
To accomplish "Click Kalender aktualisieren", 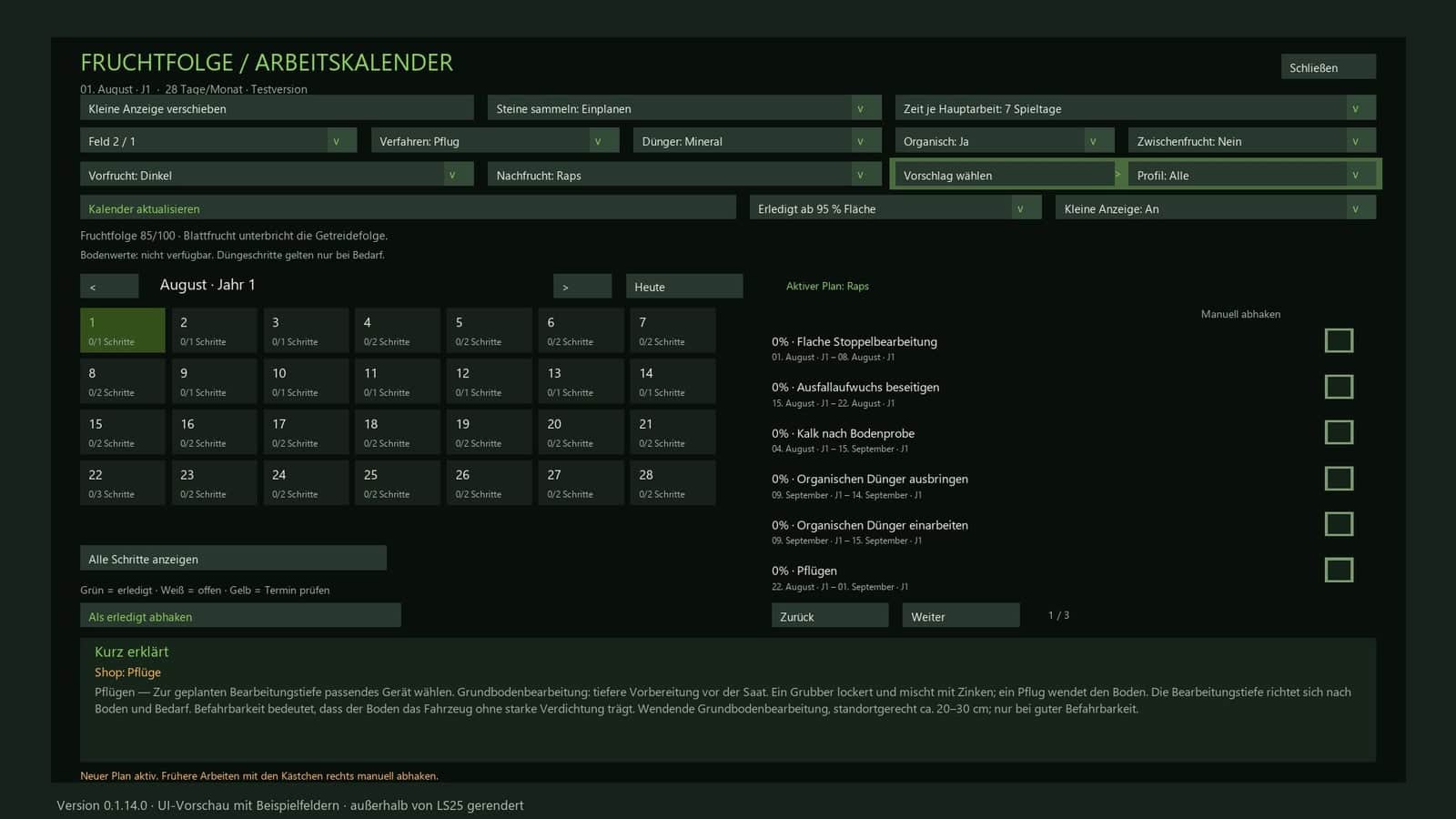I will [x=408, y=208].
